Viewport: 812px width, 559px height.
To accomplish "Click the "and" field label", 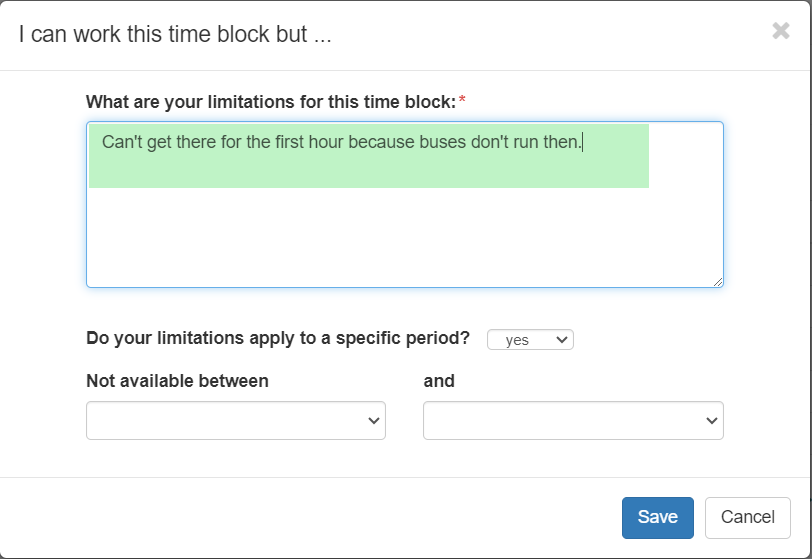I will [x=439, y=380].
